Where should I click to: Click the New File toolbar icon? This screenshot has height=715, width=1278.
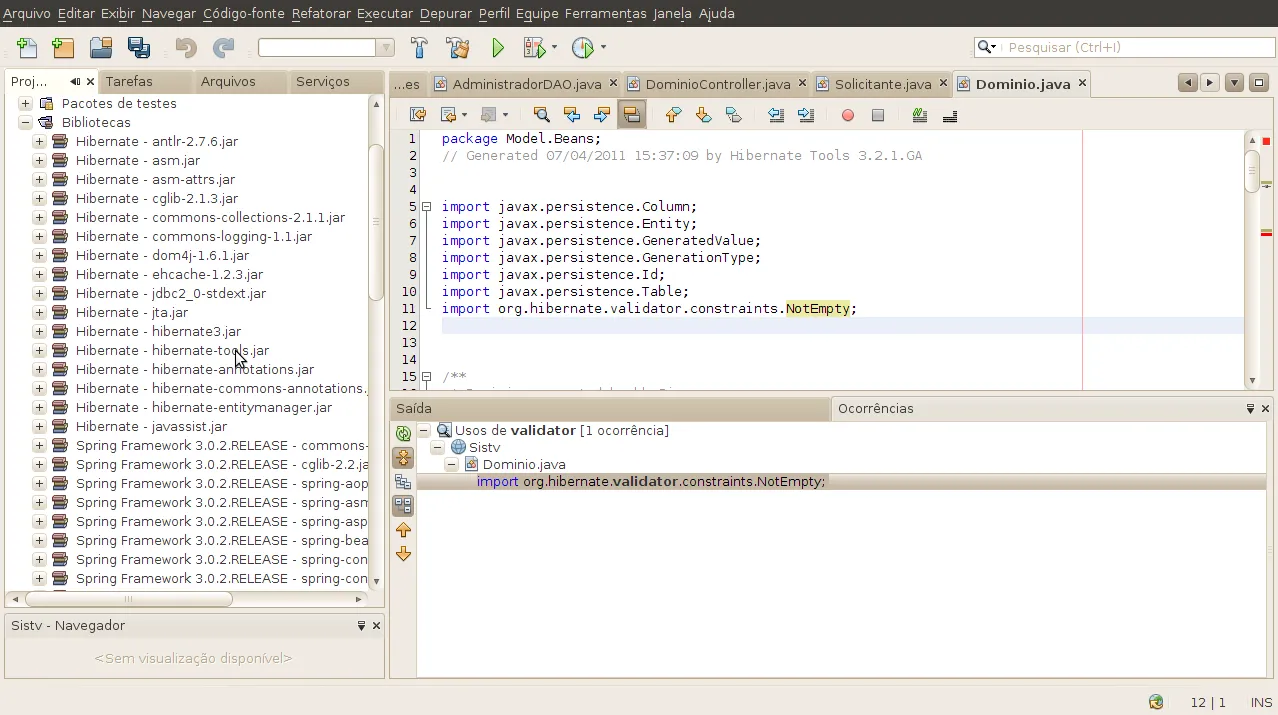27,47
